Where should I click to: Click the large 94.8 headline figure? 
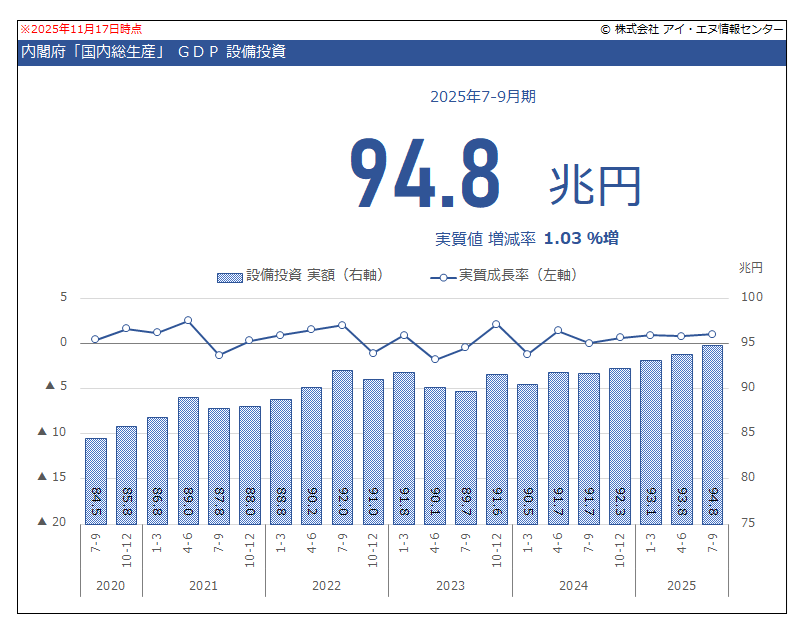pos(424,174)
